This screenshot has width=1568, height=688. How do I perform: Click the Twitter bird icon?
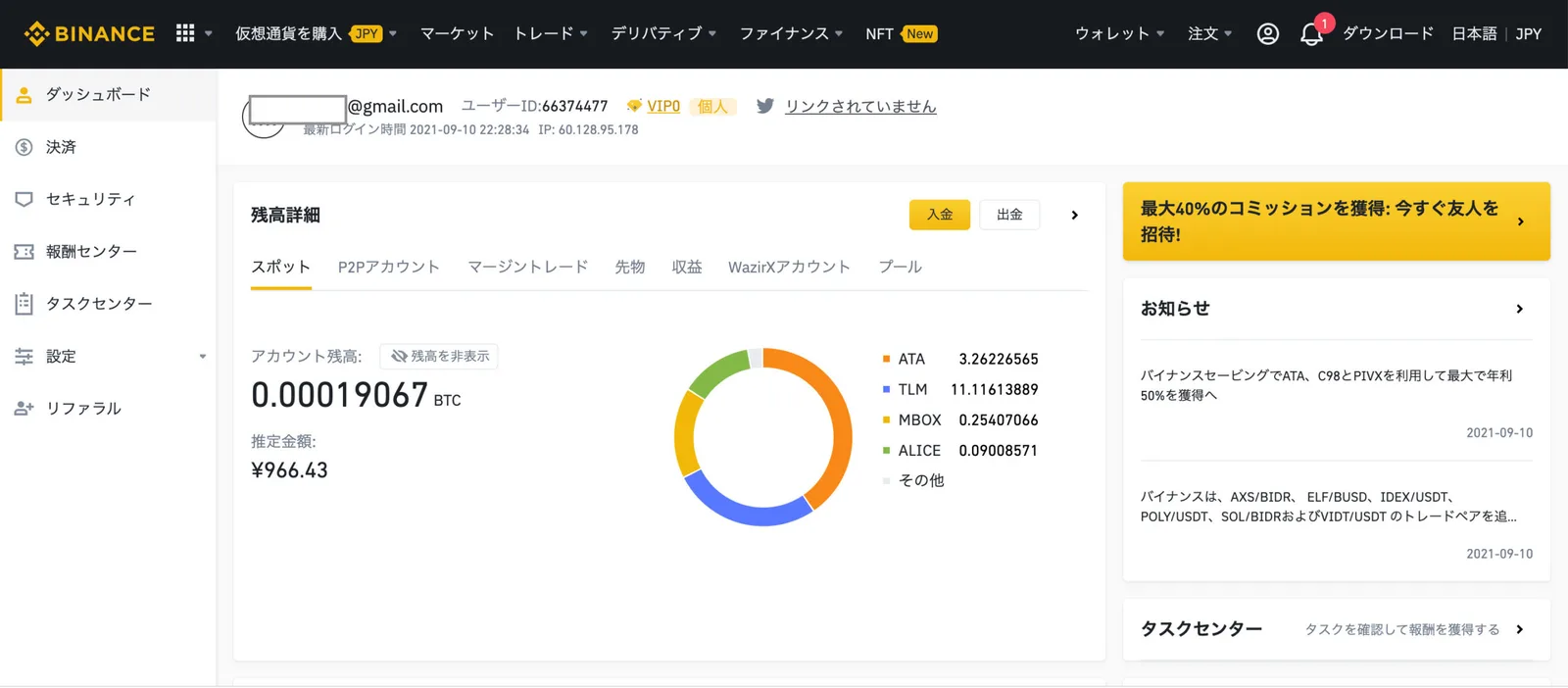tap(765, 106)
